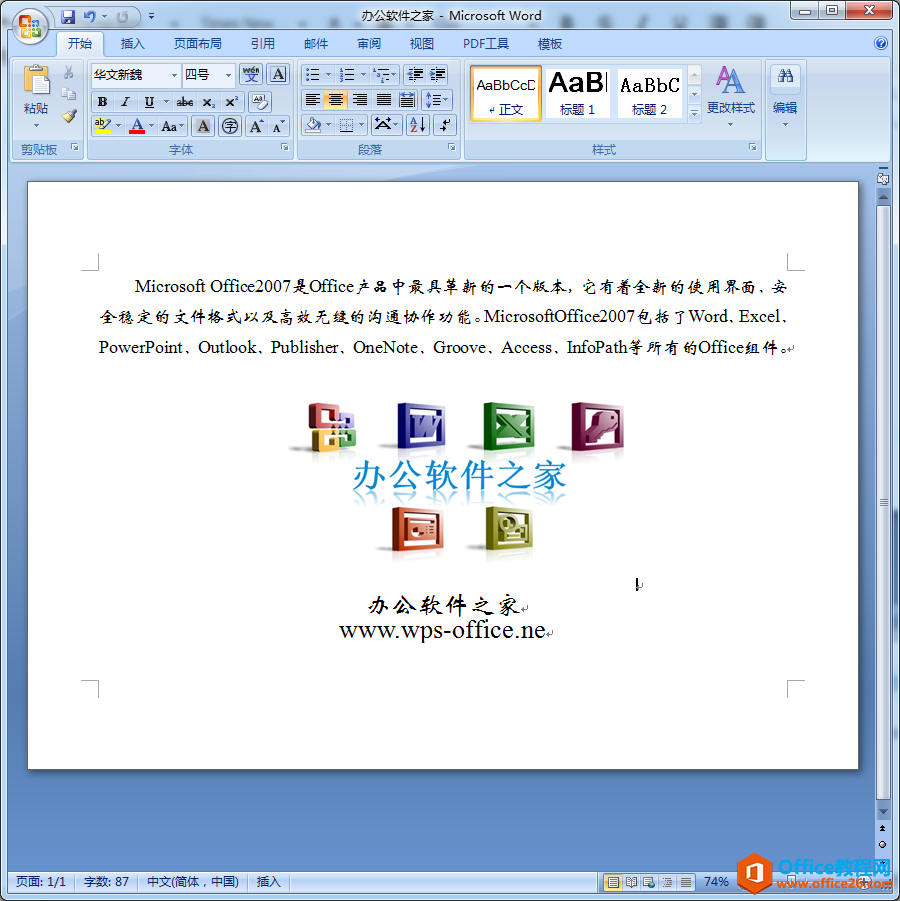Open the Font dialog launcher
The height and width of the screenshot is (901, 900).
[284, 148]
